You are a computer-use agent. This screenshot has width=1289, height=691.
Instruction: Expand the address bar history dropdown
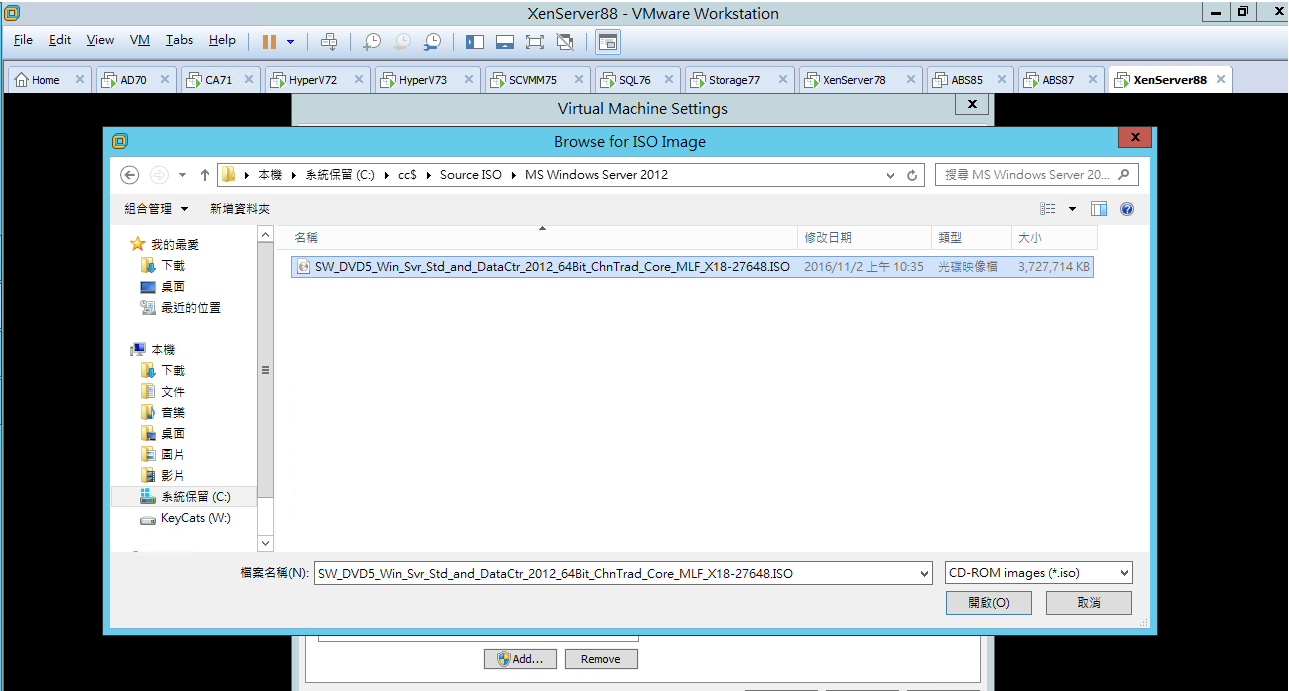(x=890, y=175)
